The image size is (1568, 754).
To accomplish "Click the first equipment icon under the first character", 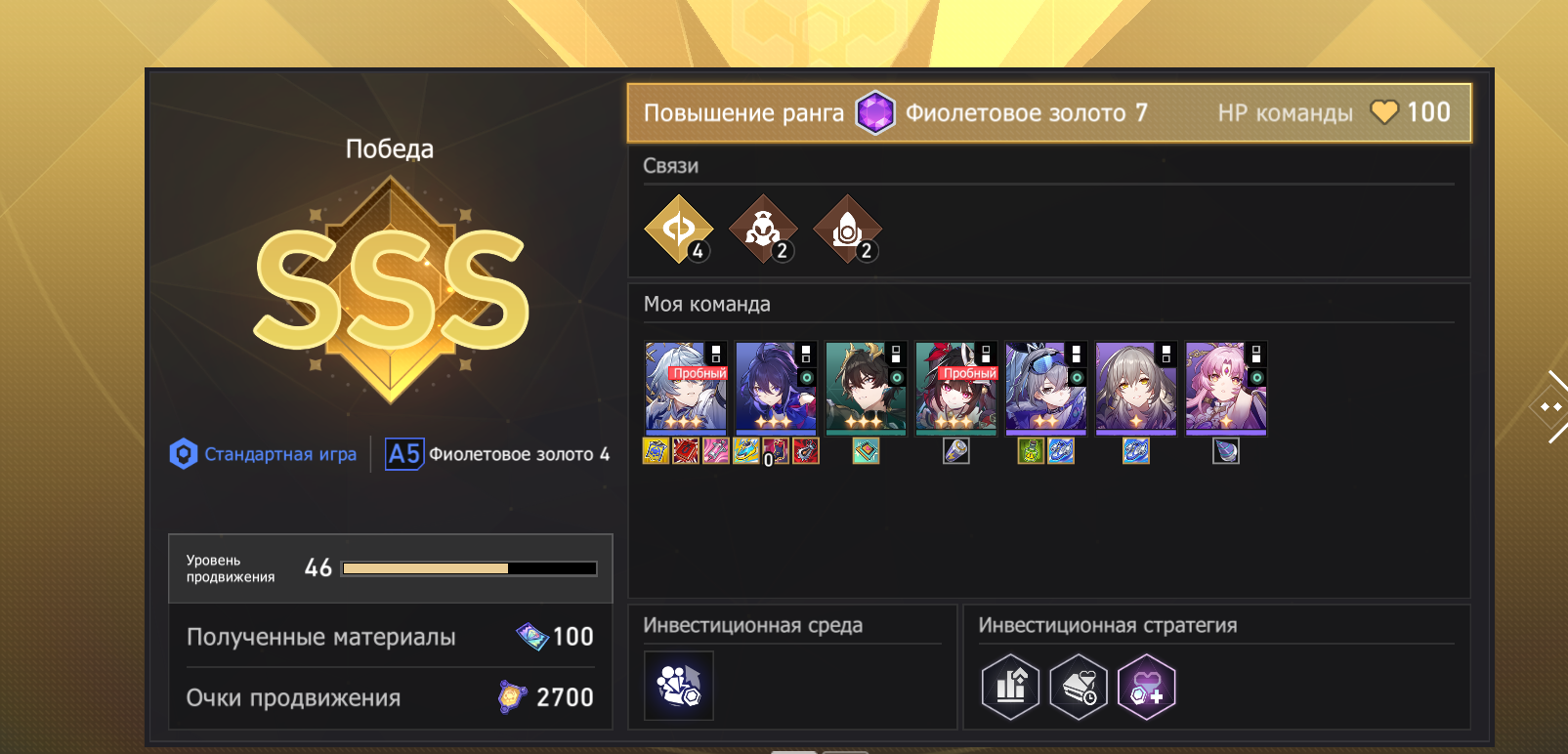I will [x=656, y=451].
